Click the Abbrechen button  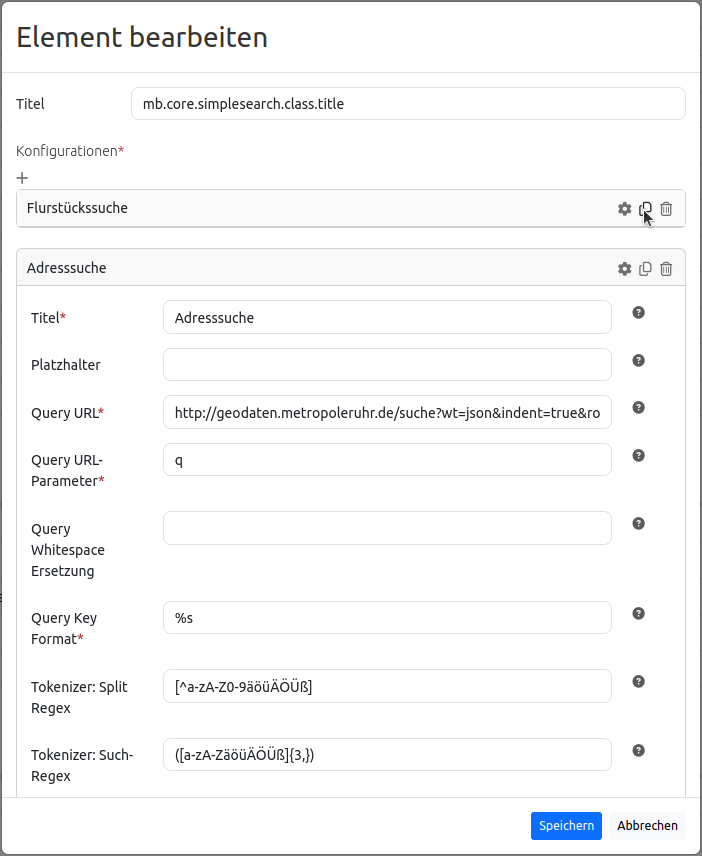point(647,826)
